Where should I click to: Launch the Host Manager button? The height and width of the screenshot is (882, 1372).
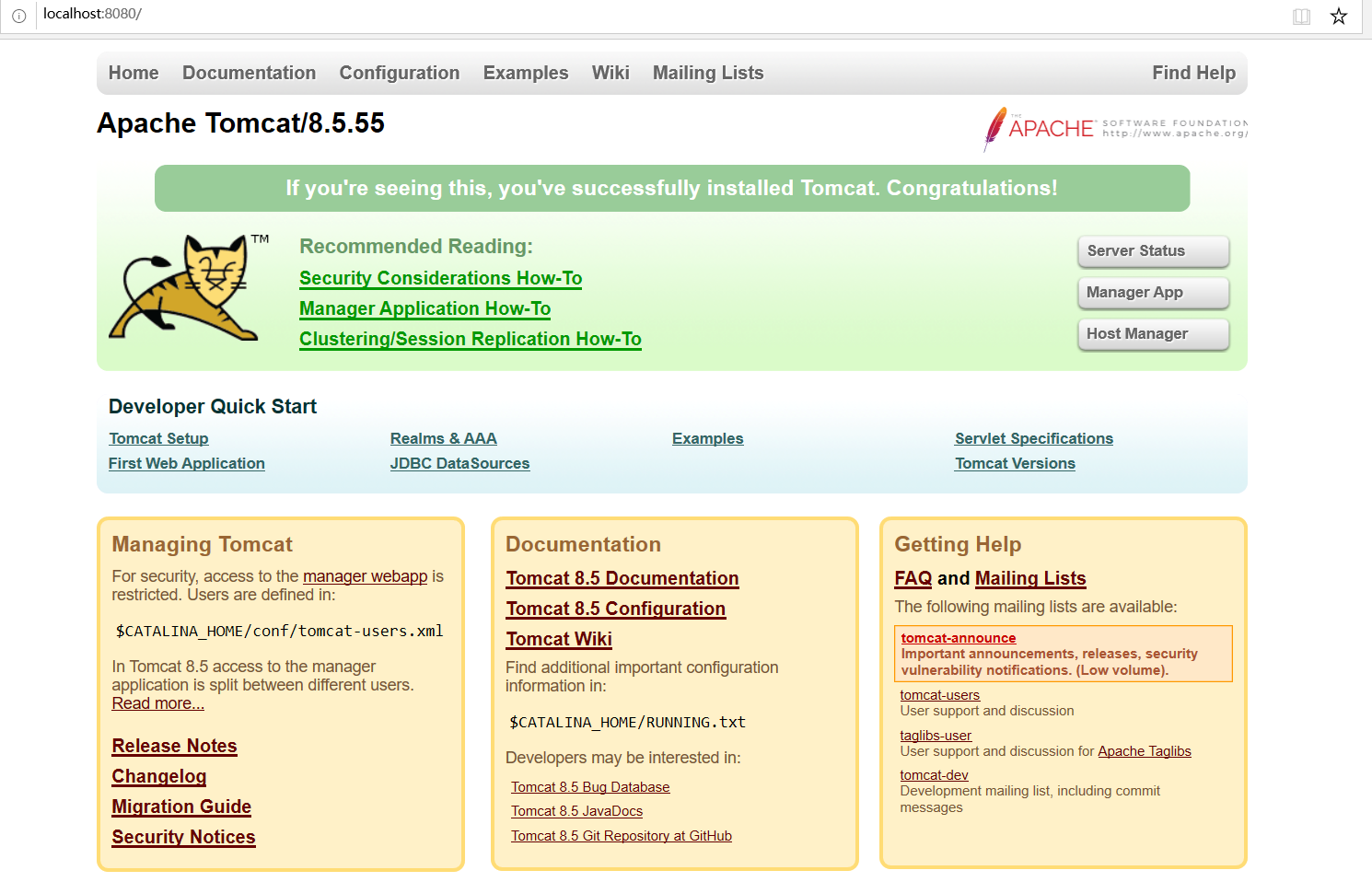pos(1153,333)
